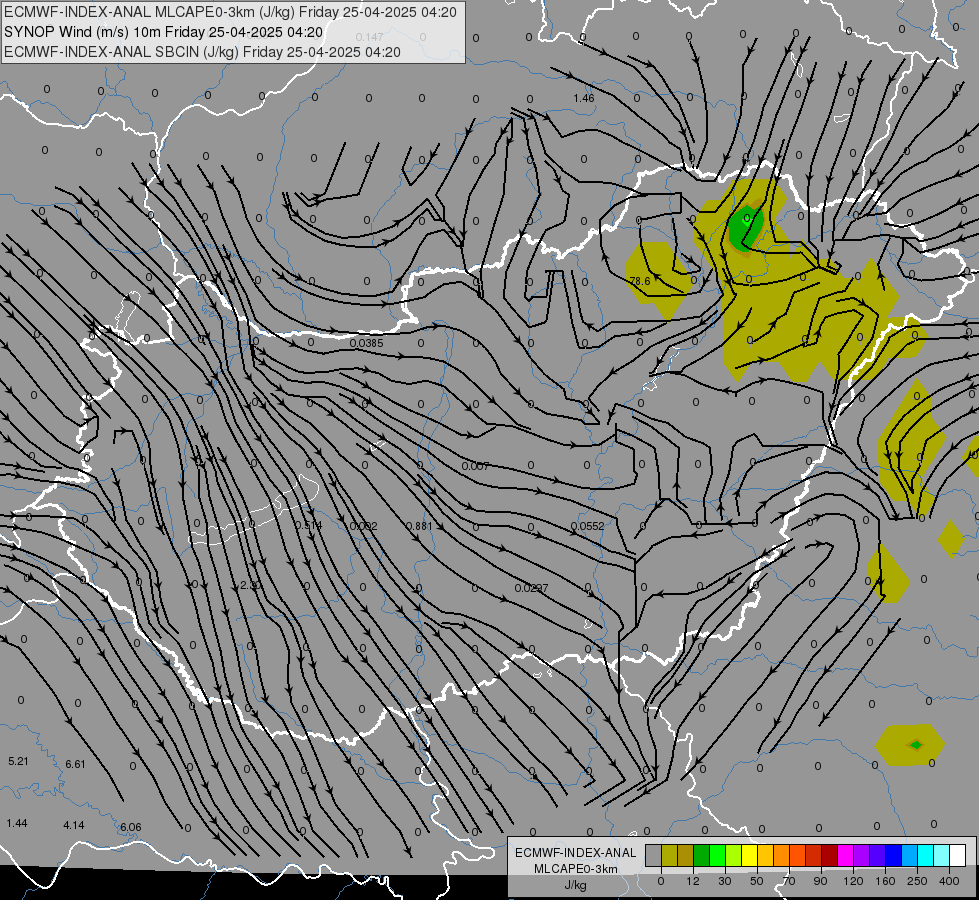
Task: Click the 1.44 value on the map
Action: [x=17, y=824]
